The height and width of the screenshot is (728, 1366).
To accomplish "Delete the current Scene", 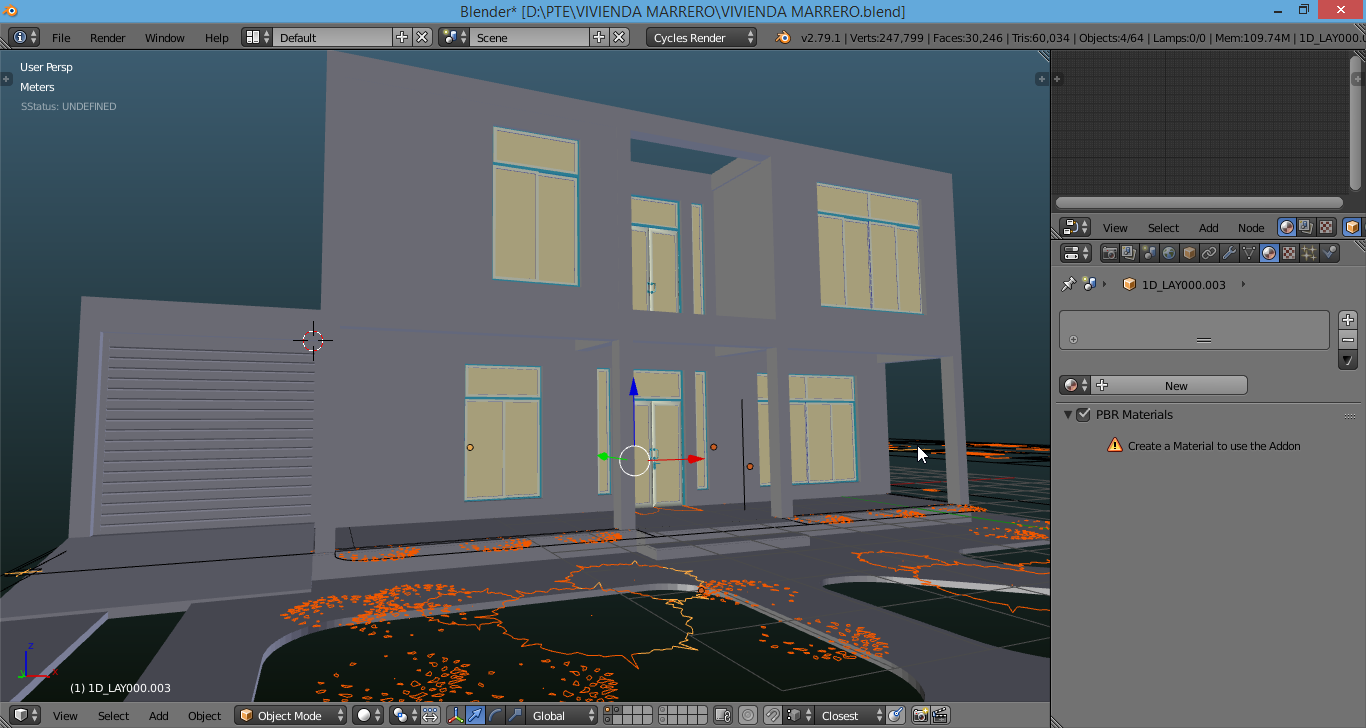I will pos(619,37).
